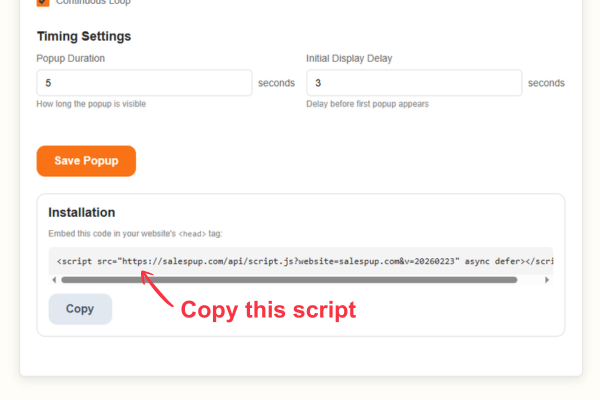600x400 pixels.
Task: Click the Popup Duration label
Action: click(x=70, y=58)
